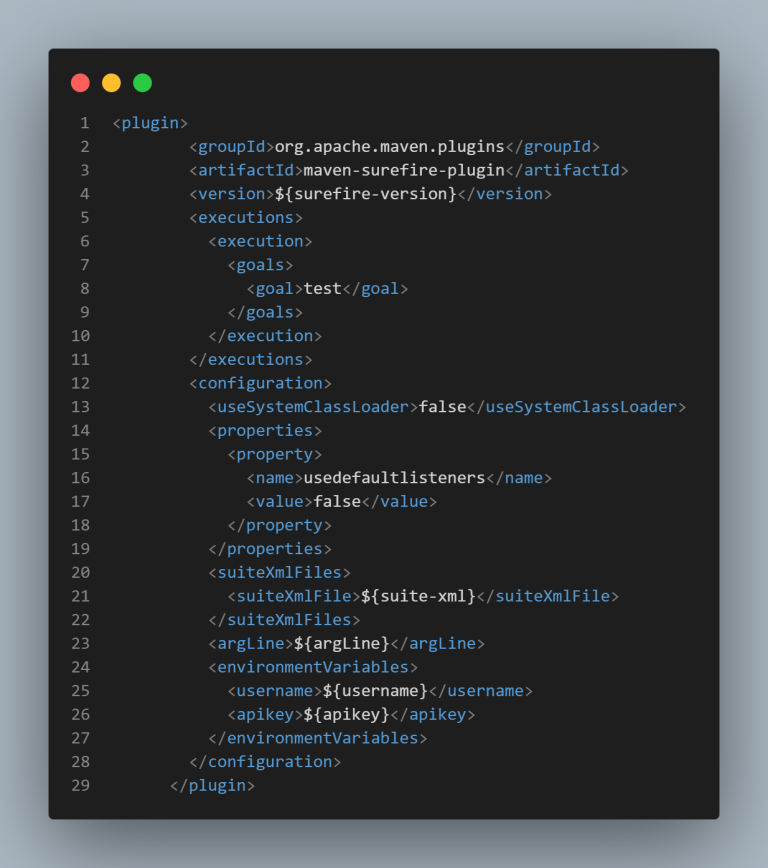This screenshot has height=868, width=768.
Task: Click the red close dot
Action: click(x=81, y=83)
